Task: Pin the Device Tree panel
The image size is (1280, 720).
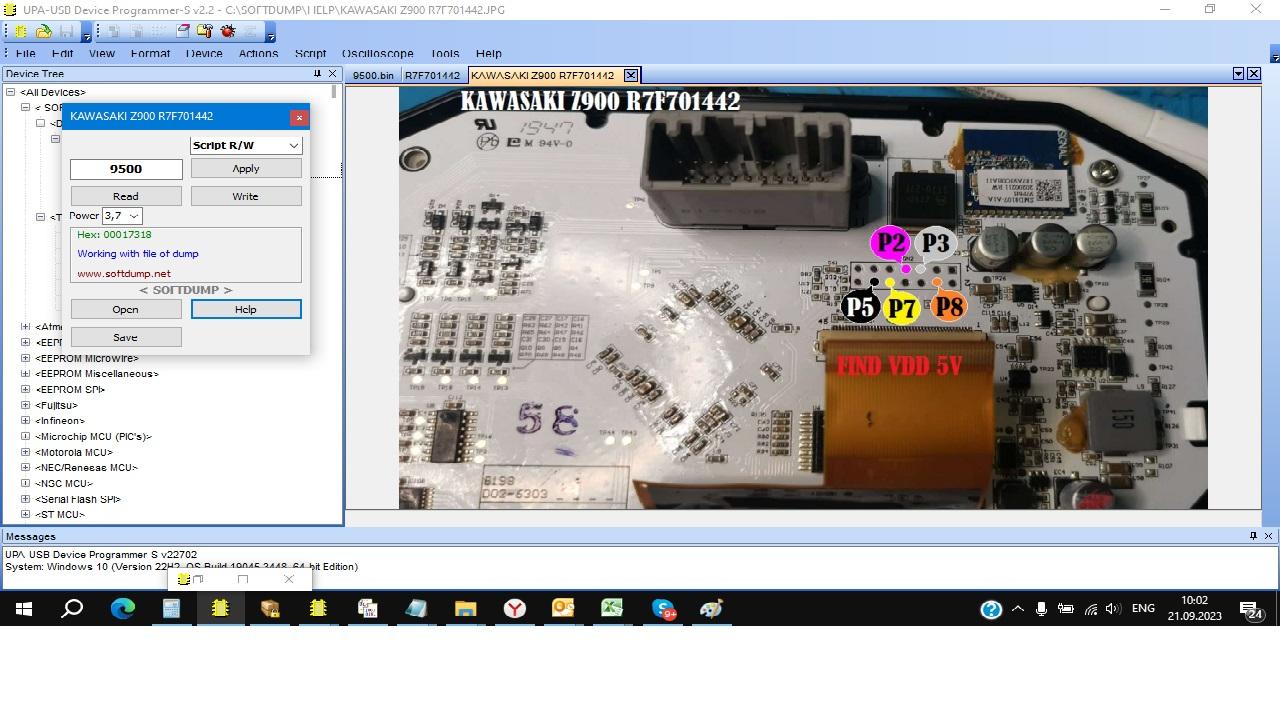Action: (317, 74)
